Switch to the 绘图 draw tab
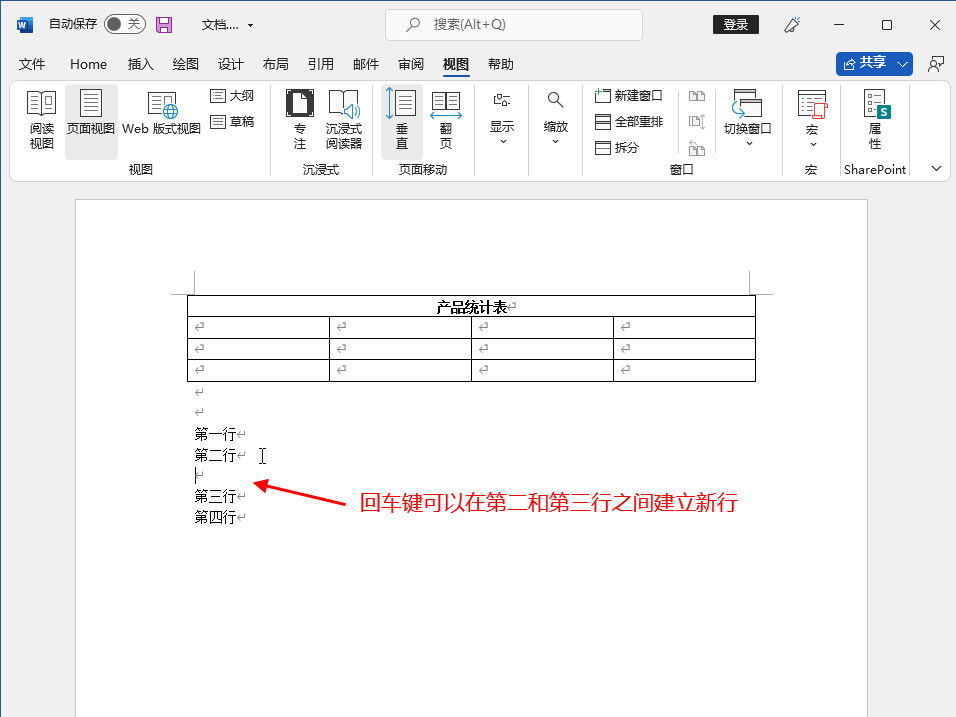The width and height of the screenshot is (956, 717). point(185,64)
